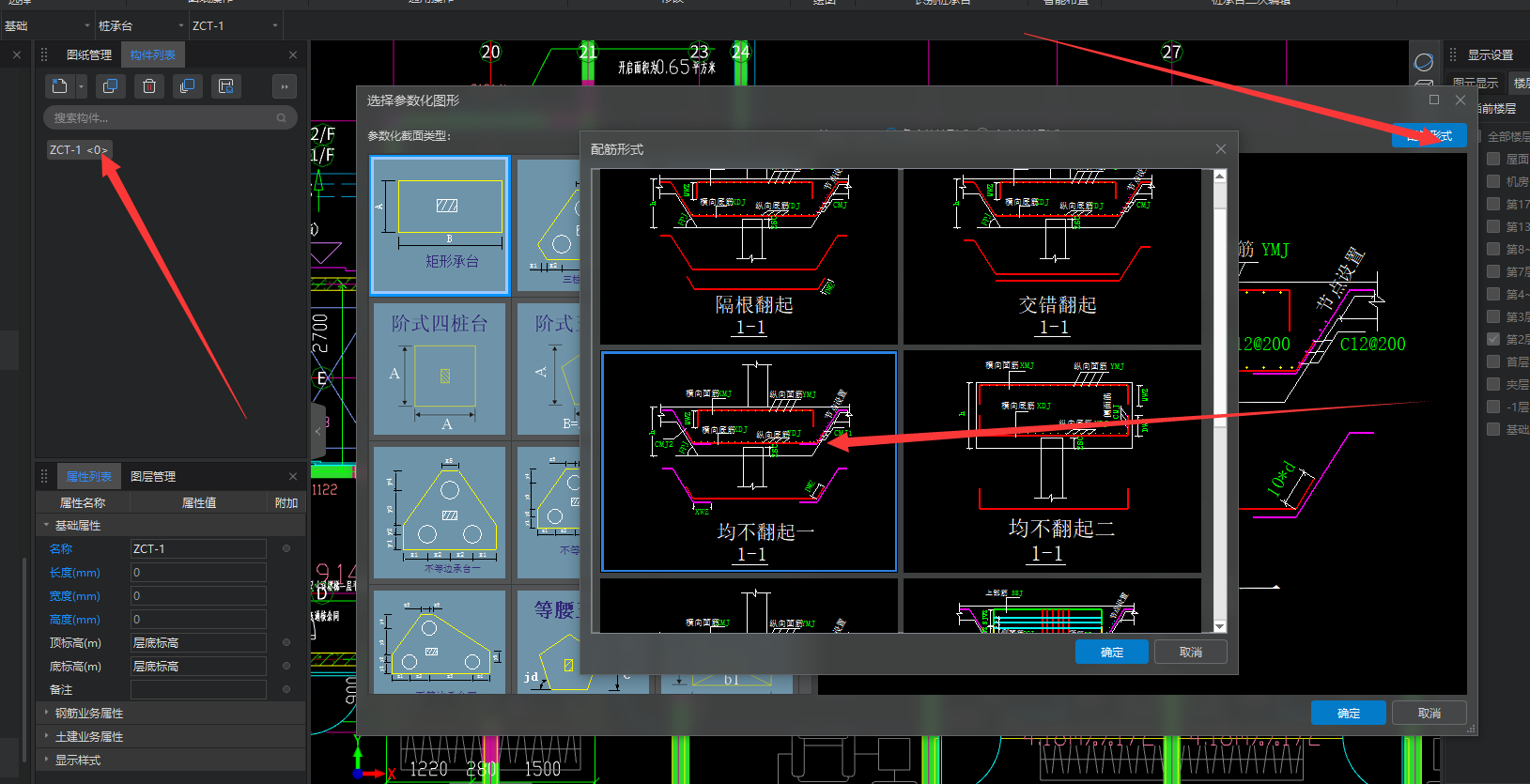Open the 桩承台 dropdown in the top bar
Viewport: 1530px width, 784px height.
(x=141, y=25)
